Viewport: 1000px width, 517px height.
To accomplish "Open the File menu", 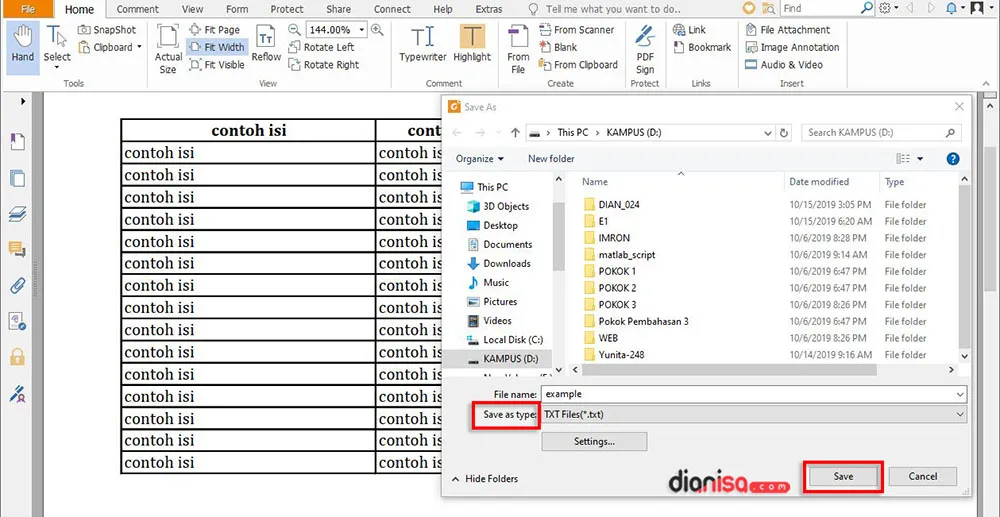I will 28,9.
